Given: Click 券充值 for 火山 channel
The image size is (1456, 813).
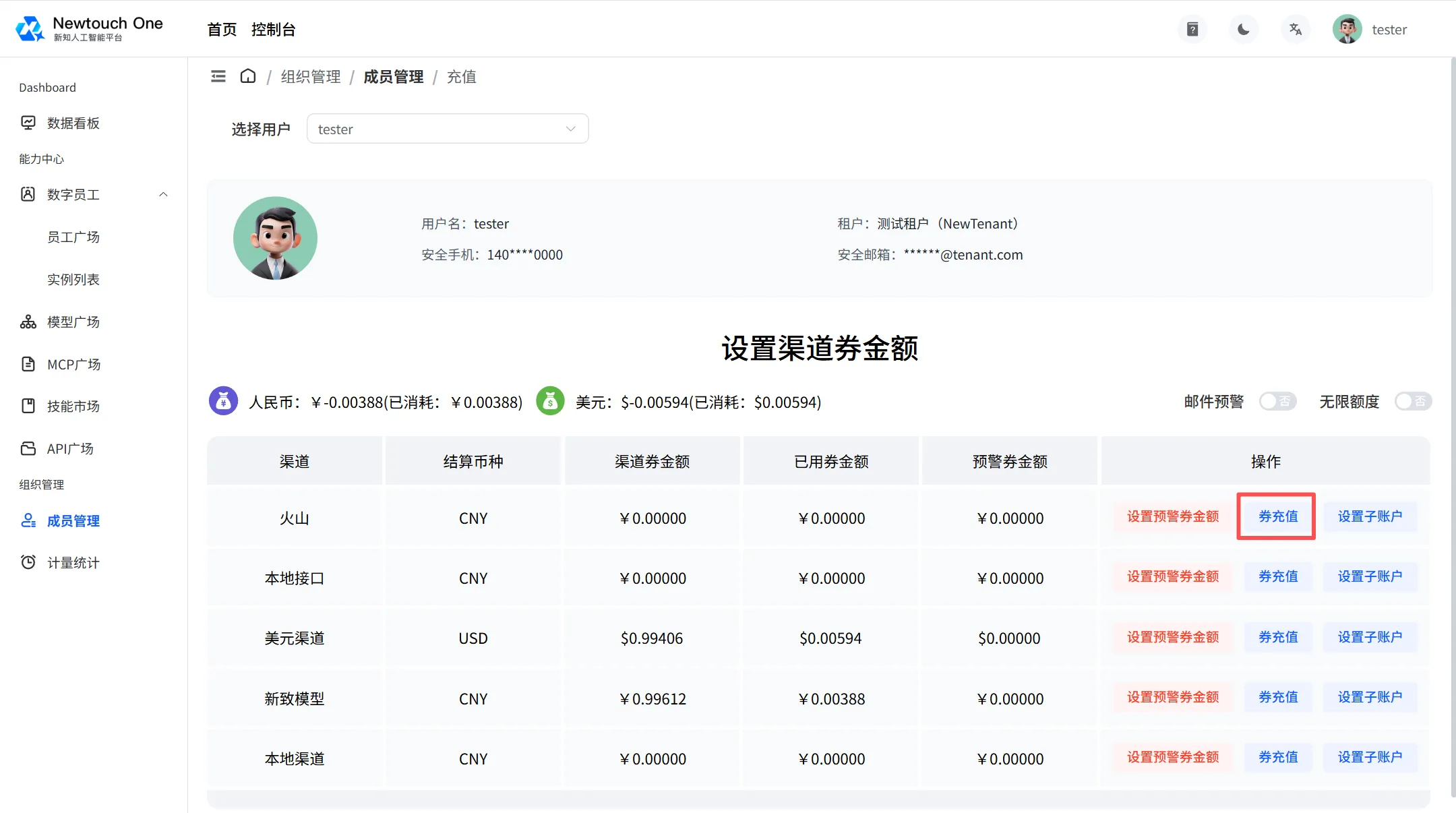Looking at the screenshot, I should 1277,516.
